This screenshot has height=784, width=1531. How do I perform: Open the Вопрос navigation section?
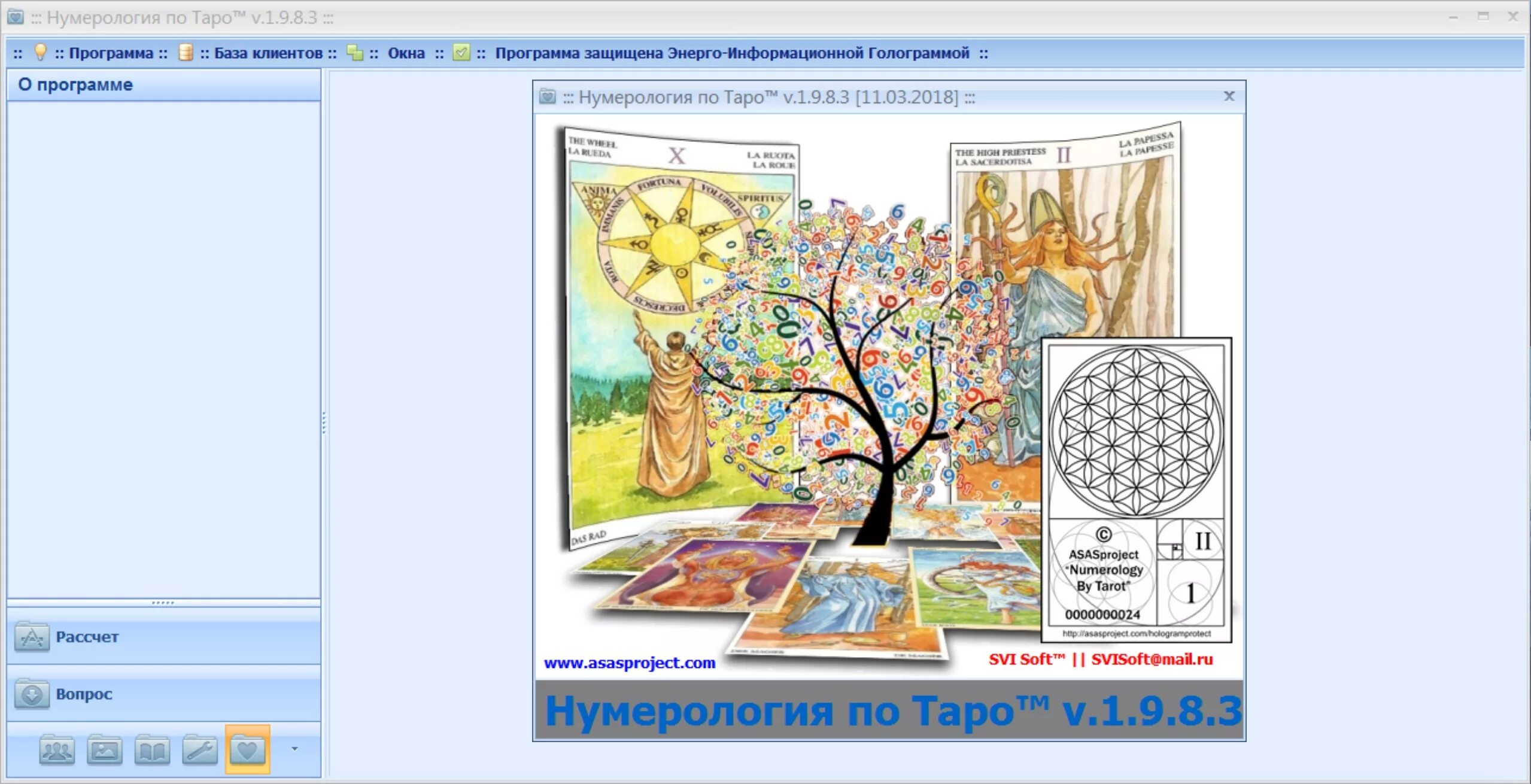click(x=164, y=694)
